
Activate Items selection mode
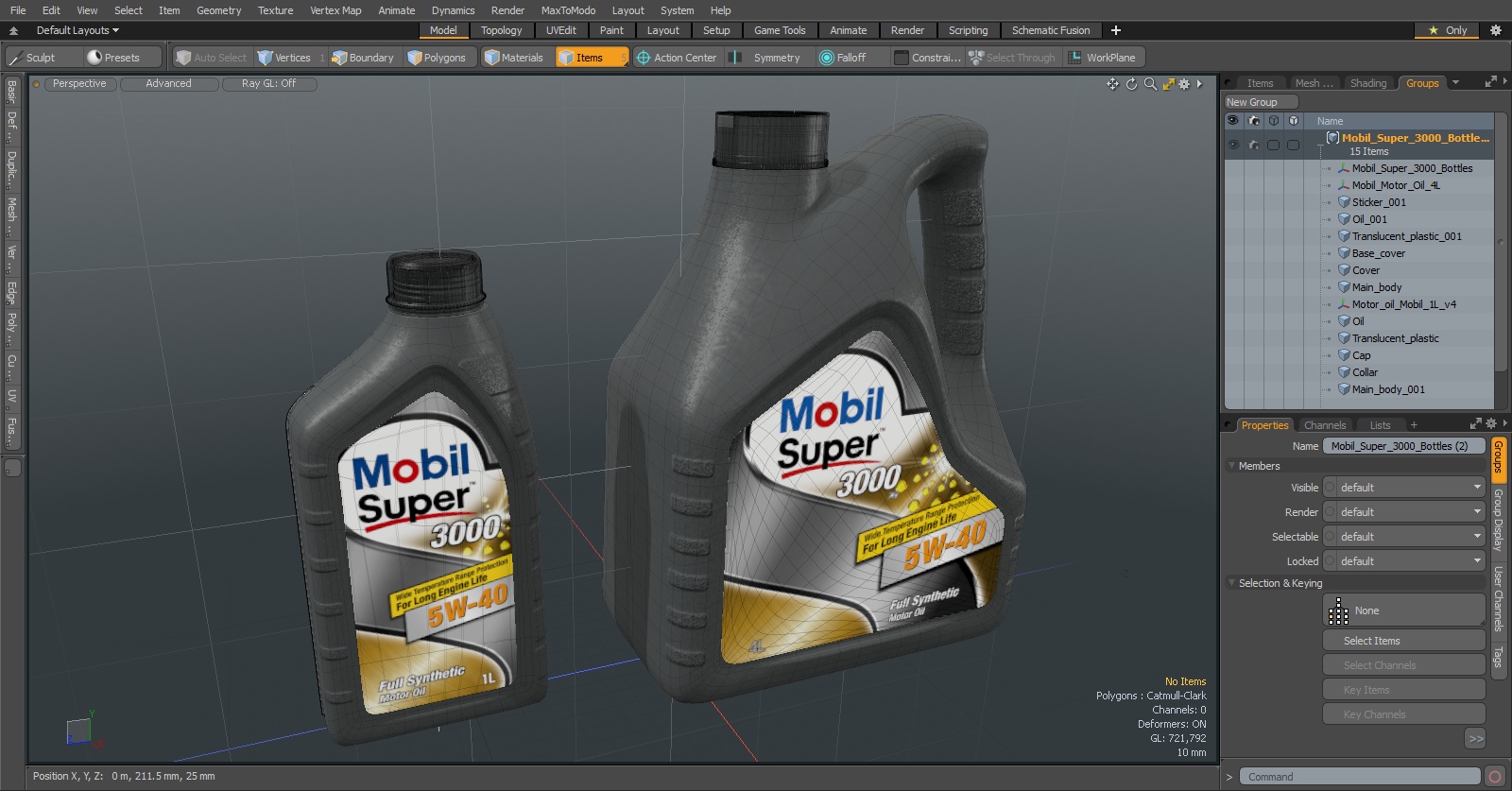click(x=592, y=58)
